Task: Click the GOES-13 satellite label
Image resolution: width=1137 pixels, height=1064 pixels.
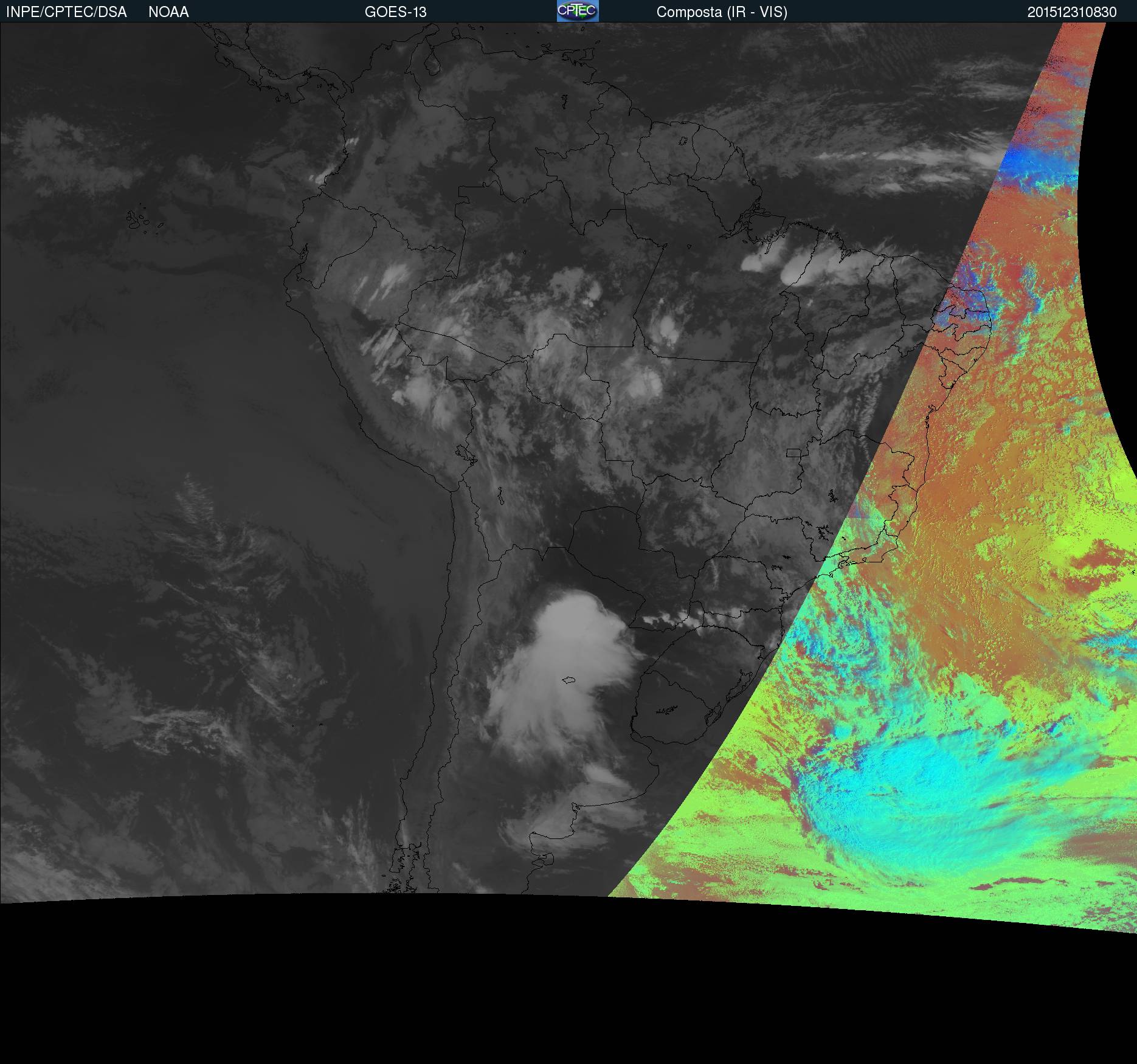Action: [396, 12]
